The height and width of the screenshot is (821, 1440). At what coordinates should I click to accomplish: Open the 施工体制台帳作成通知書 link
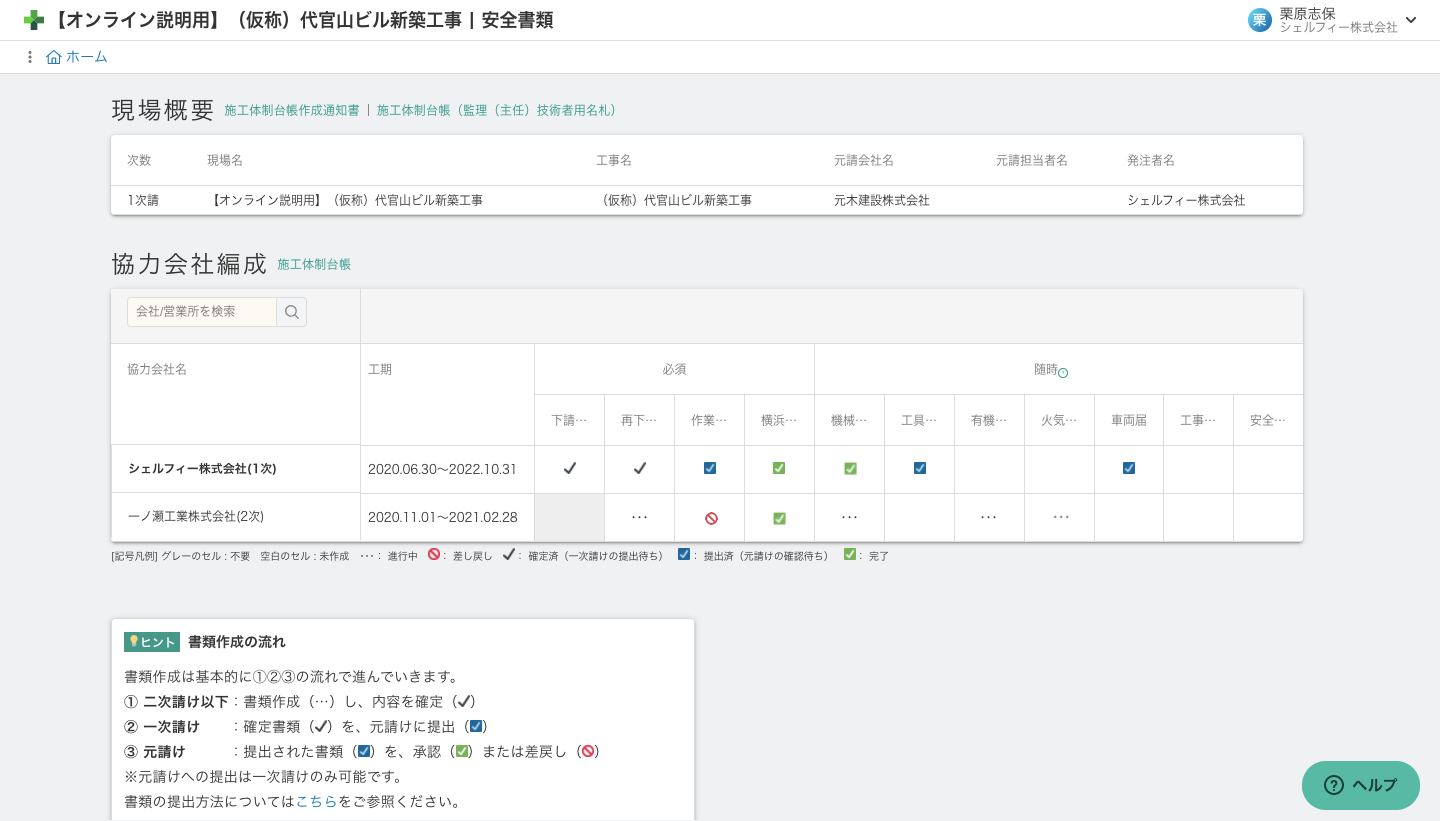click(292, 111)
